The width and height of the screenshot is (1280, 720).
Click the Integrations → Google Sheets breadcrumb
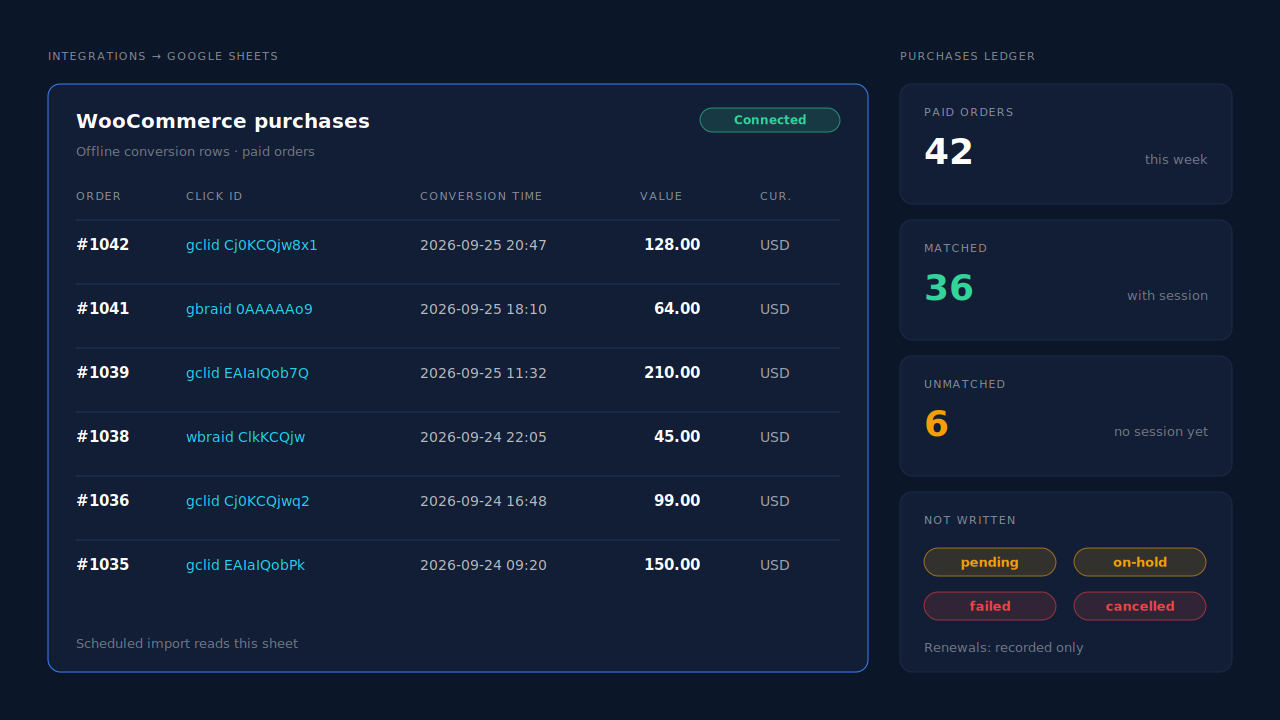[x=163, y=56]
